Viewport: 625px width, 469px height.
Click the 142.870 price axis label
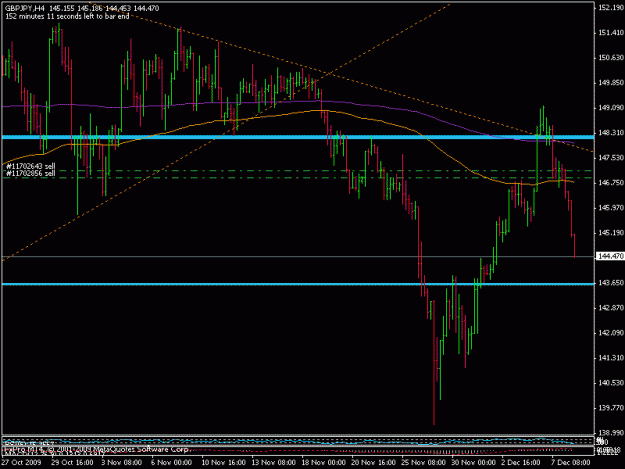[611, 308]
